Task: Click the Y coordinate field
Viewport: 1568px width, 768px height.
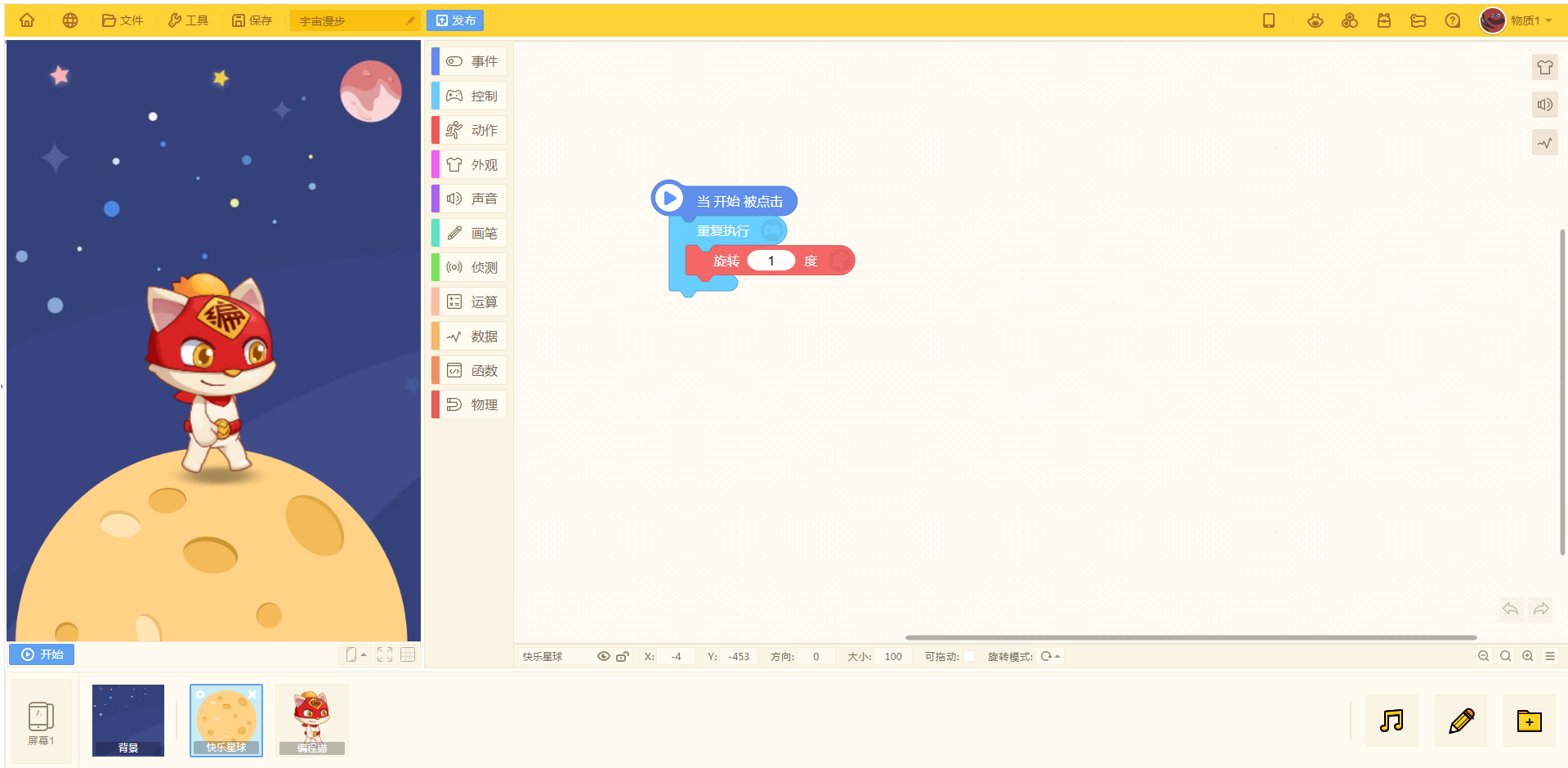Action: click(739, 656)
